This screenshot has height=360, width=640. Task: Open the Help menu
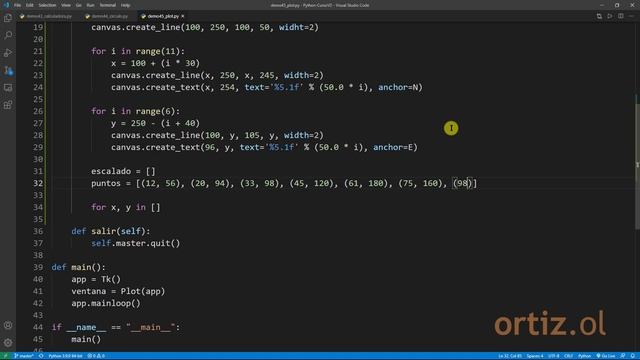coord(125,5)
